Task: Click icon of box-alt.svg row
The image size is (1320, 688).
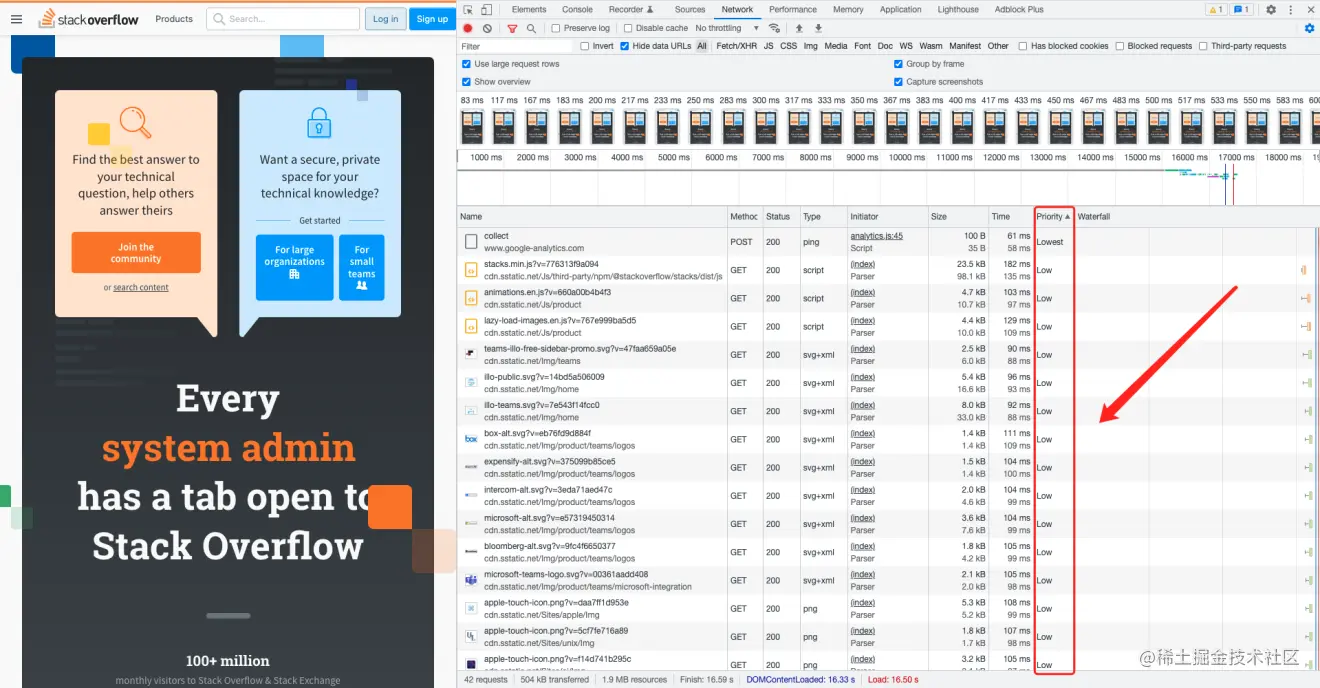Action: click(x=470, y=439)
